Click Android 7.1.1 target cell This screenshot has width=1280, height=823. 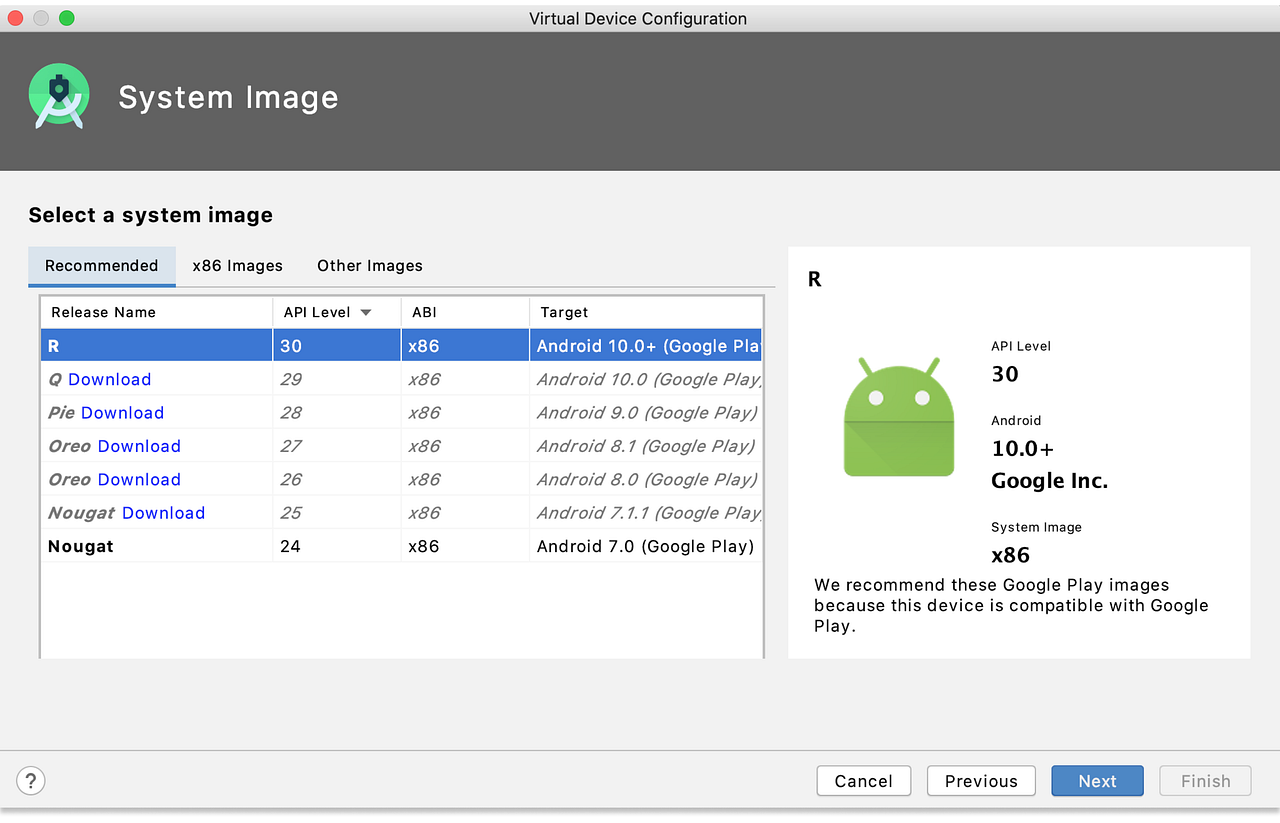click(x=645, y=513)
